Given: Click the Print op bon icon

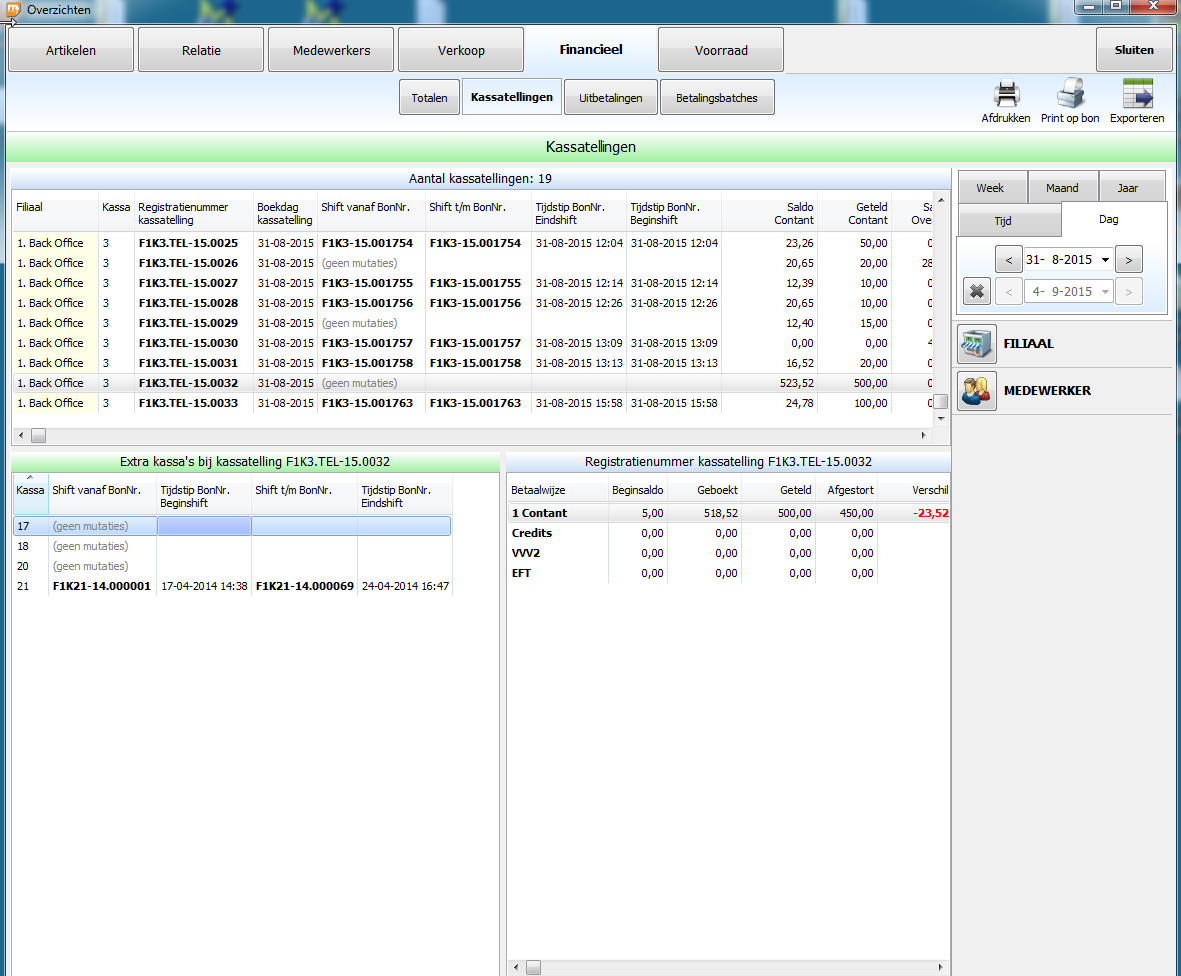Looking at the screenshot, I should point(1069,95).
